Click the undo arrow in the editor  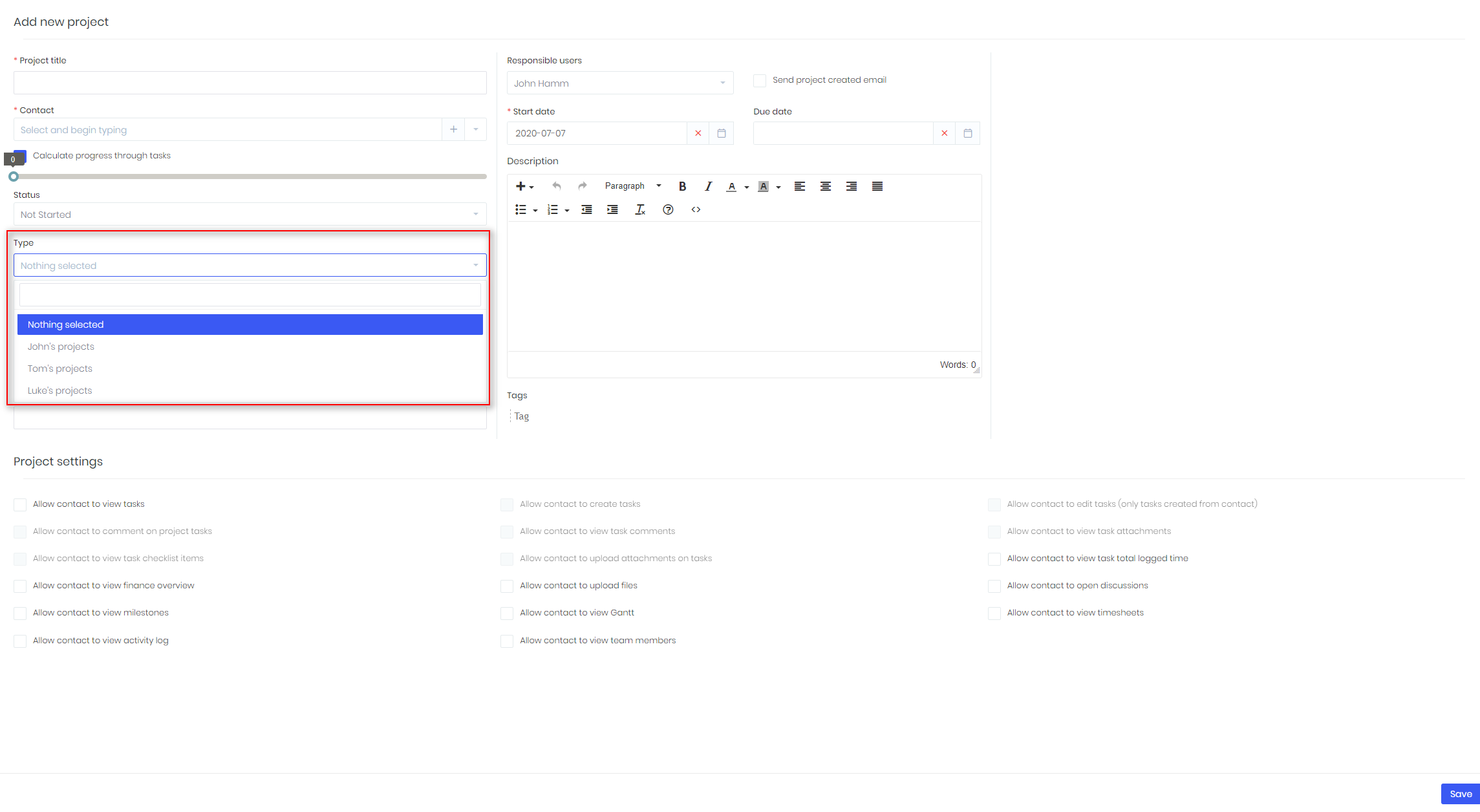tap(556, 186)
